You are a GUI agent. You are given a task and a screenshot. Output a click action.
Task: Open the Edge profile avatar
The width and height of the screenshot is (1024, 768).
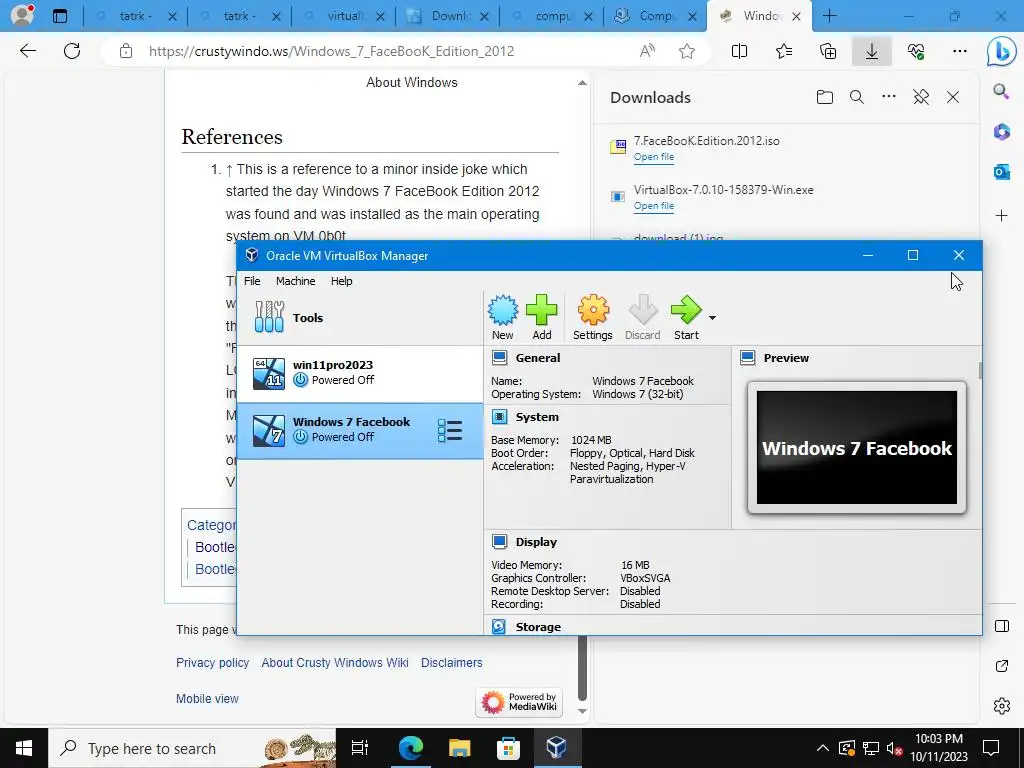click(22, 15)
